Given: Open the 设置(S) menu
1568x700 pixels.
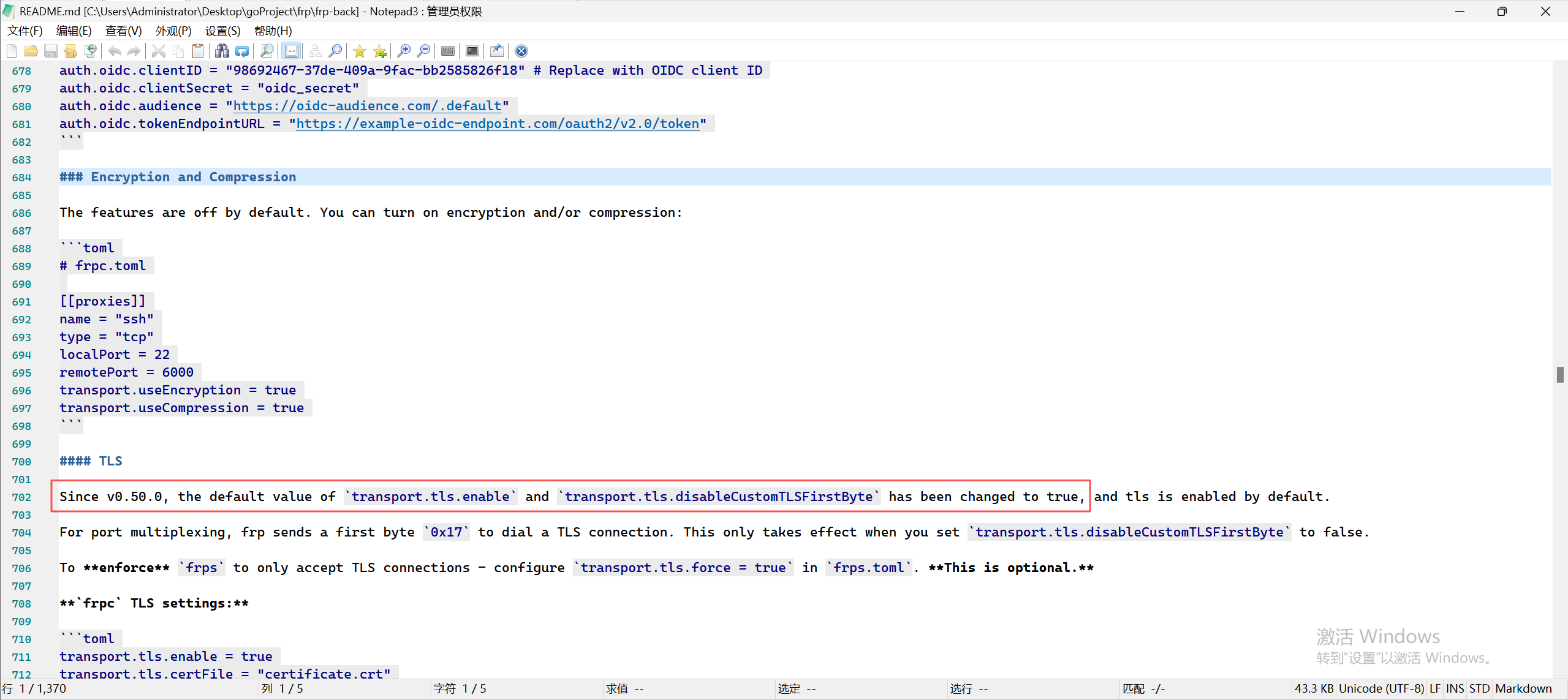Looking at the screenshot, I should point(222,31).
